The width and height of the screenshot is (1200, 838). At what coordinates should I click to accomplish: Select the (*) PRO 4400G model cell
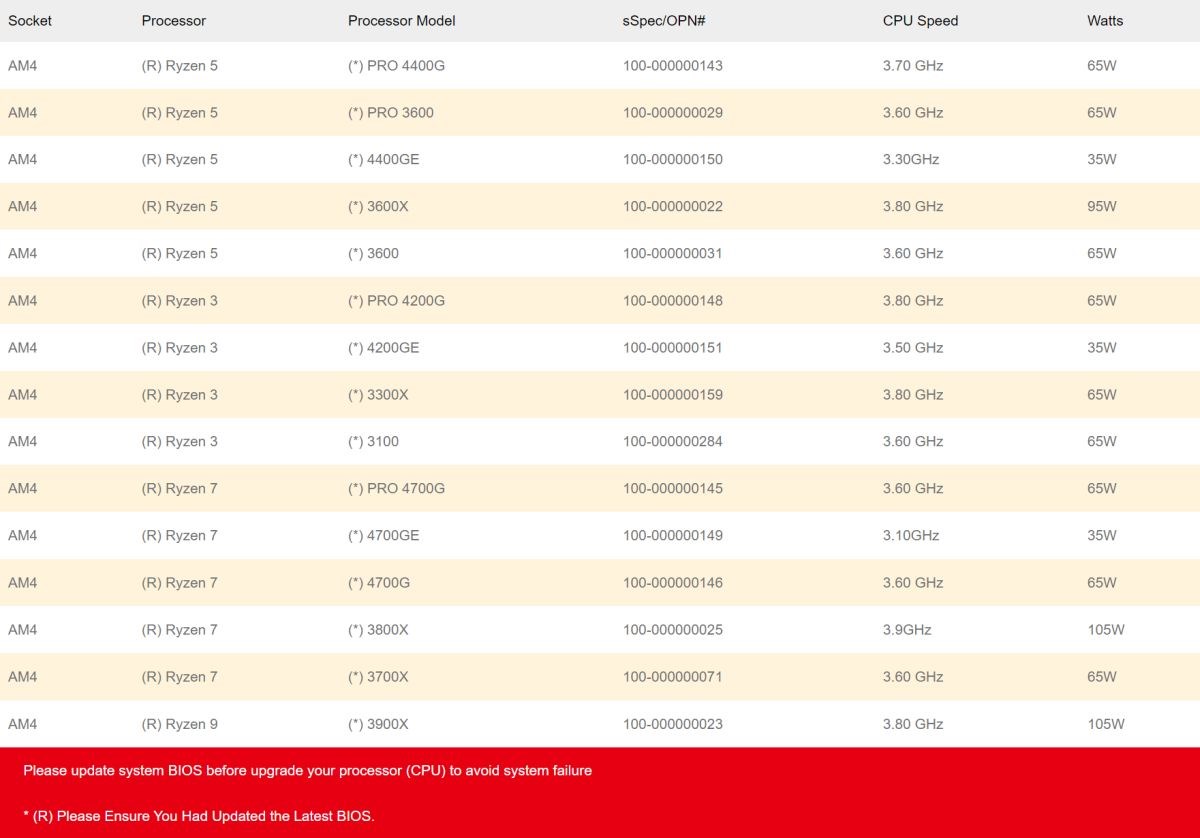(x=396, y=66)
